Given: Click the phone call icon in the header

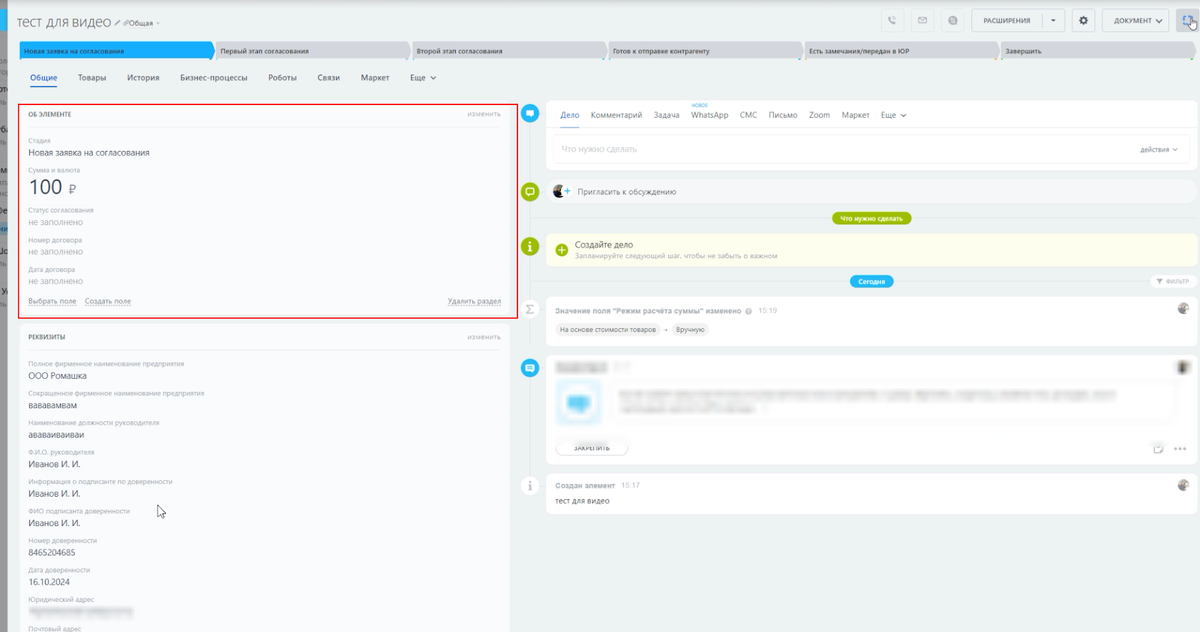Looking at the screenshot, I should (893, 20).
